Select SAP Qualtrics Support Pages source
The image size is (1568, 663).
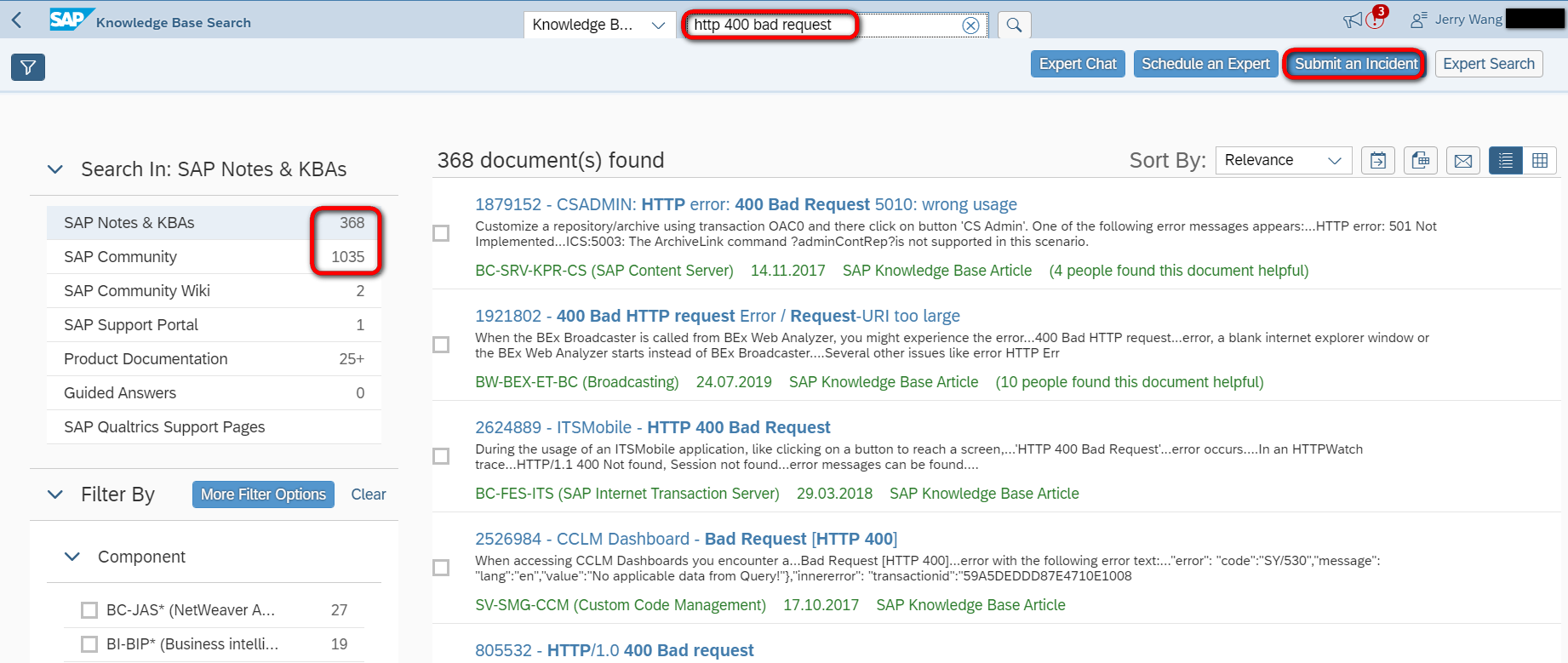pyautogui.click(x=214, y=427)
